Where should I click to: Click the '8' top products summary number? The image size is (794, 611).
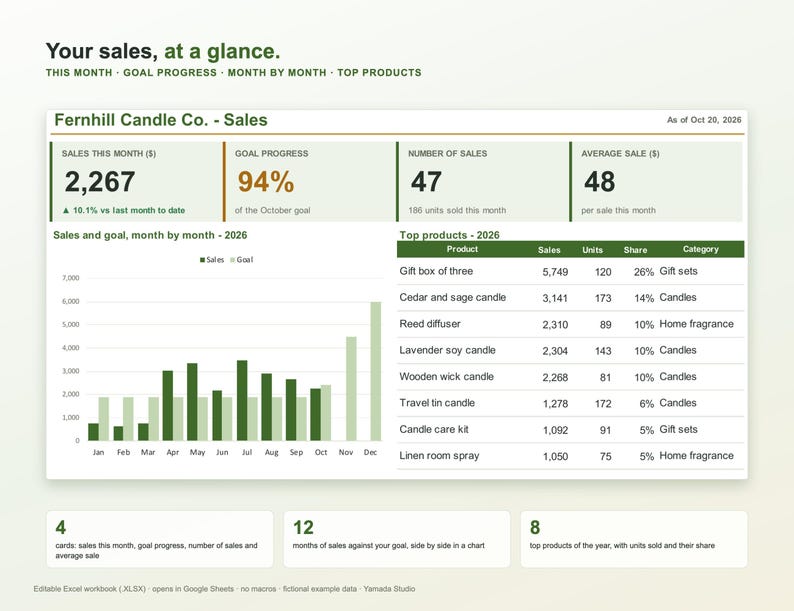click(535, 527)
